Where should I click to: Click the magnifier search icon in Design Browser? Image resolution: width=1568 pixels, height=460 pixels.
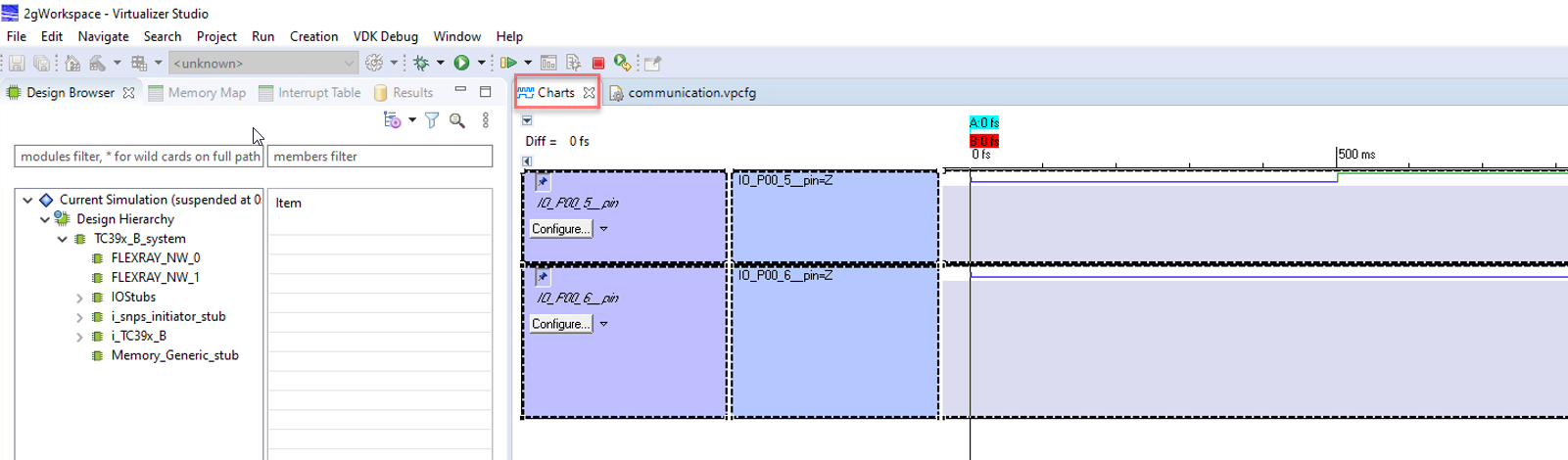pyautogui.click(x=457, y=120)
